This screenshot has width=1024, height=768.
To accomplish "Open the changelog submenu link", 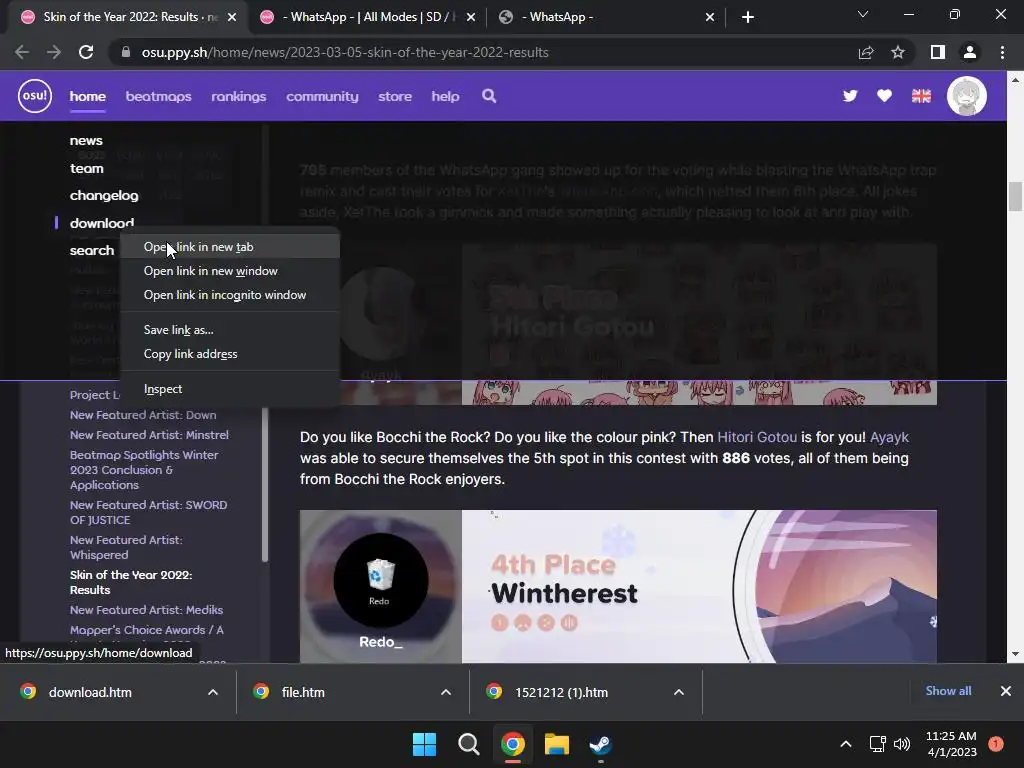I will [104, 195].
